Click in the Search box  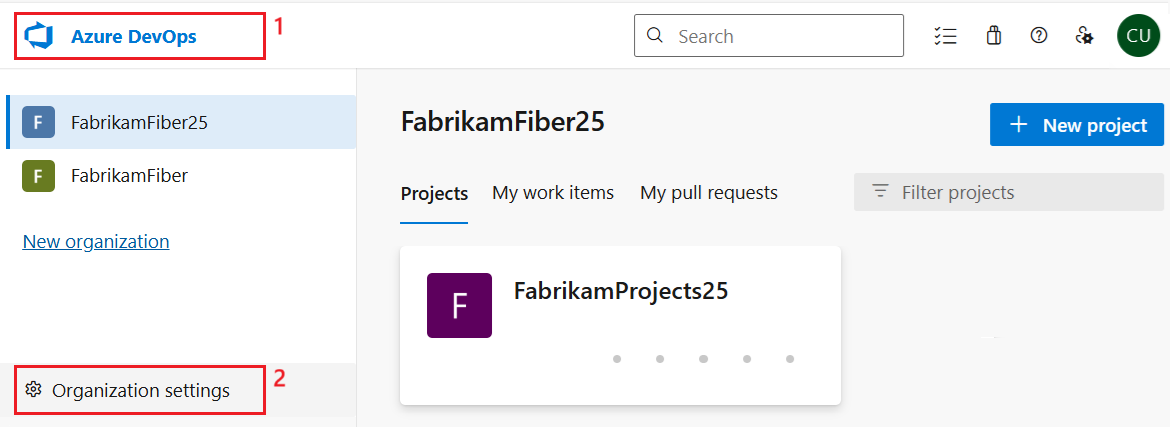[x=780, y=36]
